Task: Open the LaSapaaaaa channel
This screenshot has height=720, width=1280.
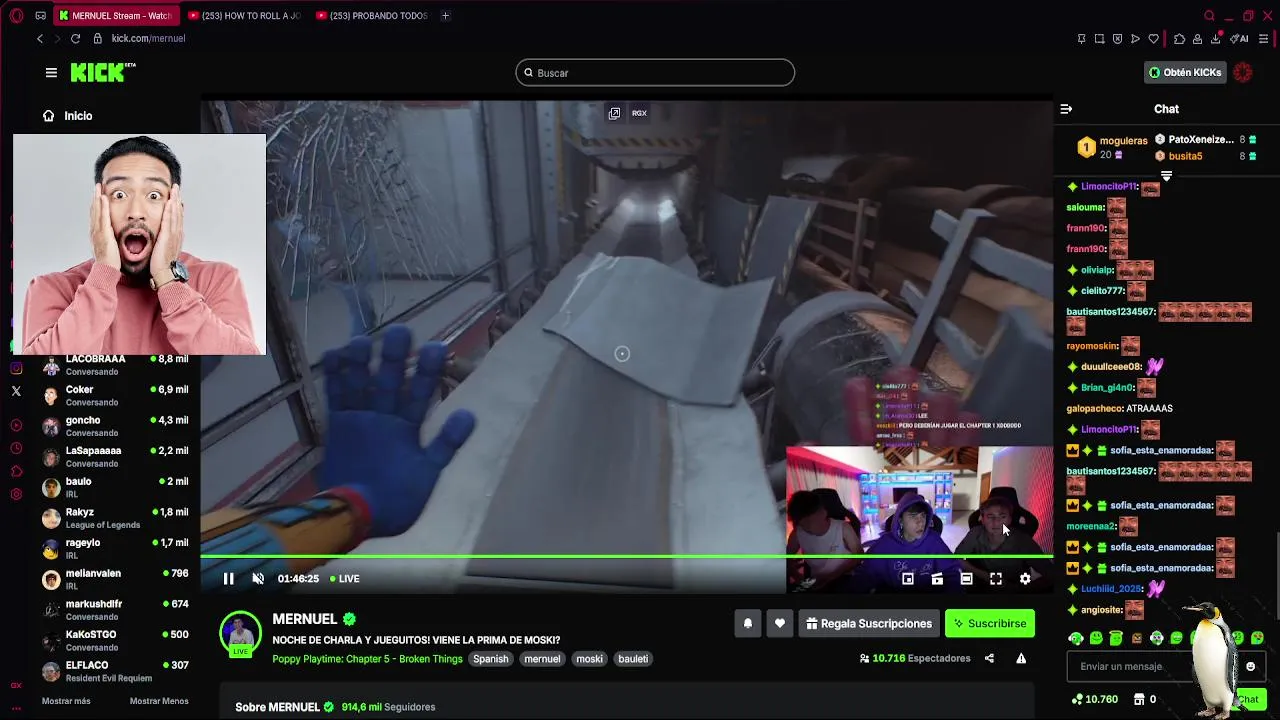Action: [x=115, y=457]
